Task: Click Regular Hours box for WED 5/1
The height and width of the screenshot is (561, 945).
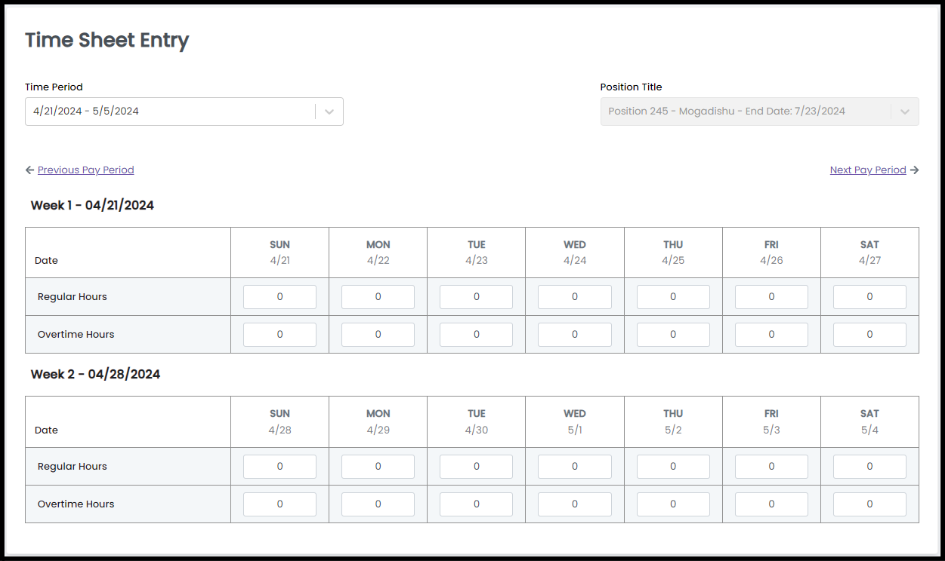Action: (x=574, y=466)
